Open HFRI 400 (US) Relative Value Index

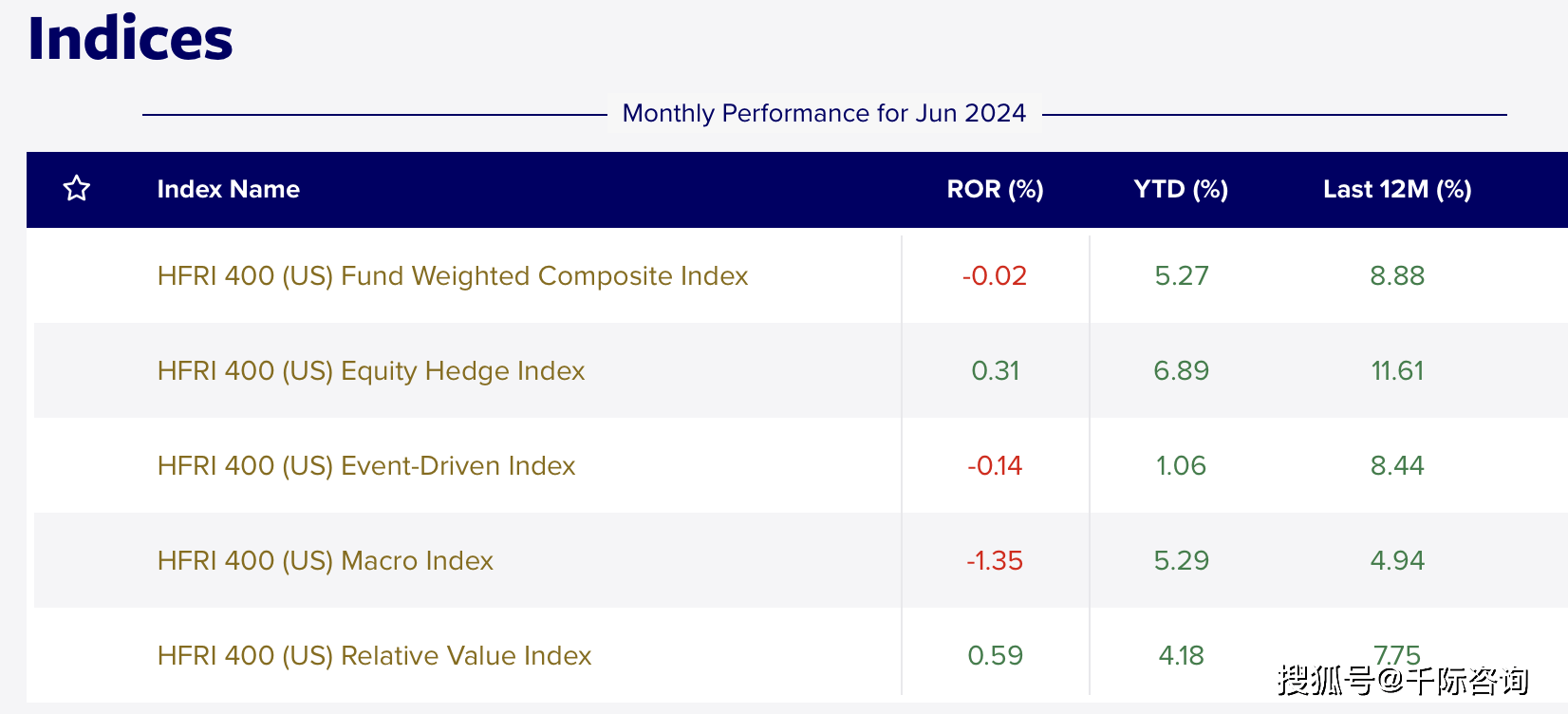tap(374, 655)
